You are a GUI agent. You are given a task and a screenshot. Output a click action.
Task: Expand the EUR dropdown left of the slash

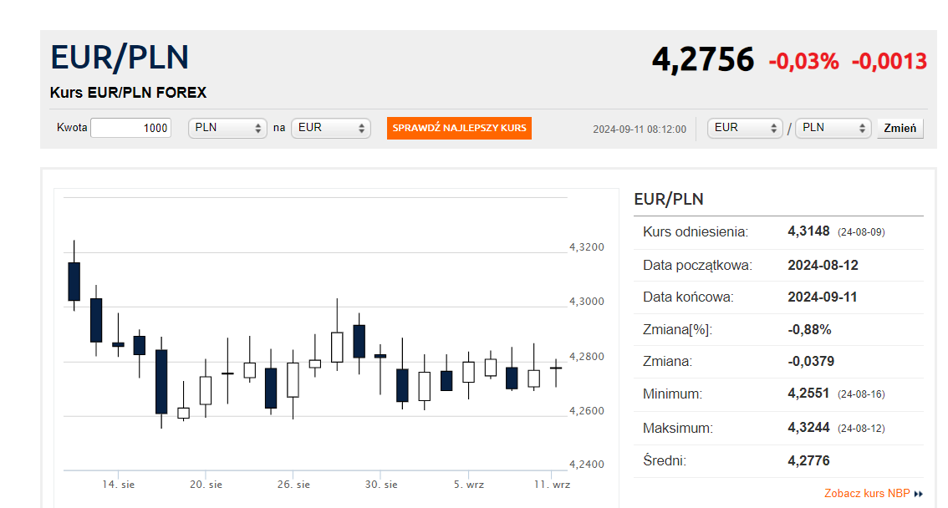(744, 128)
